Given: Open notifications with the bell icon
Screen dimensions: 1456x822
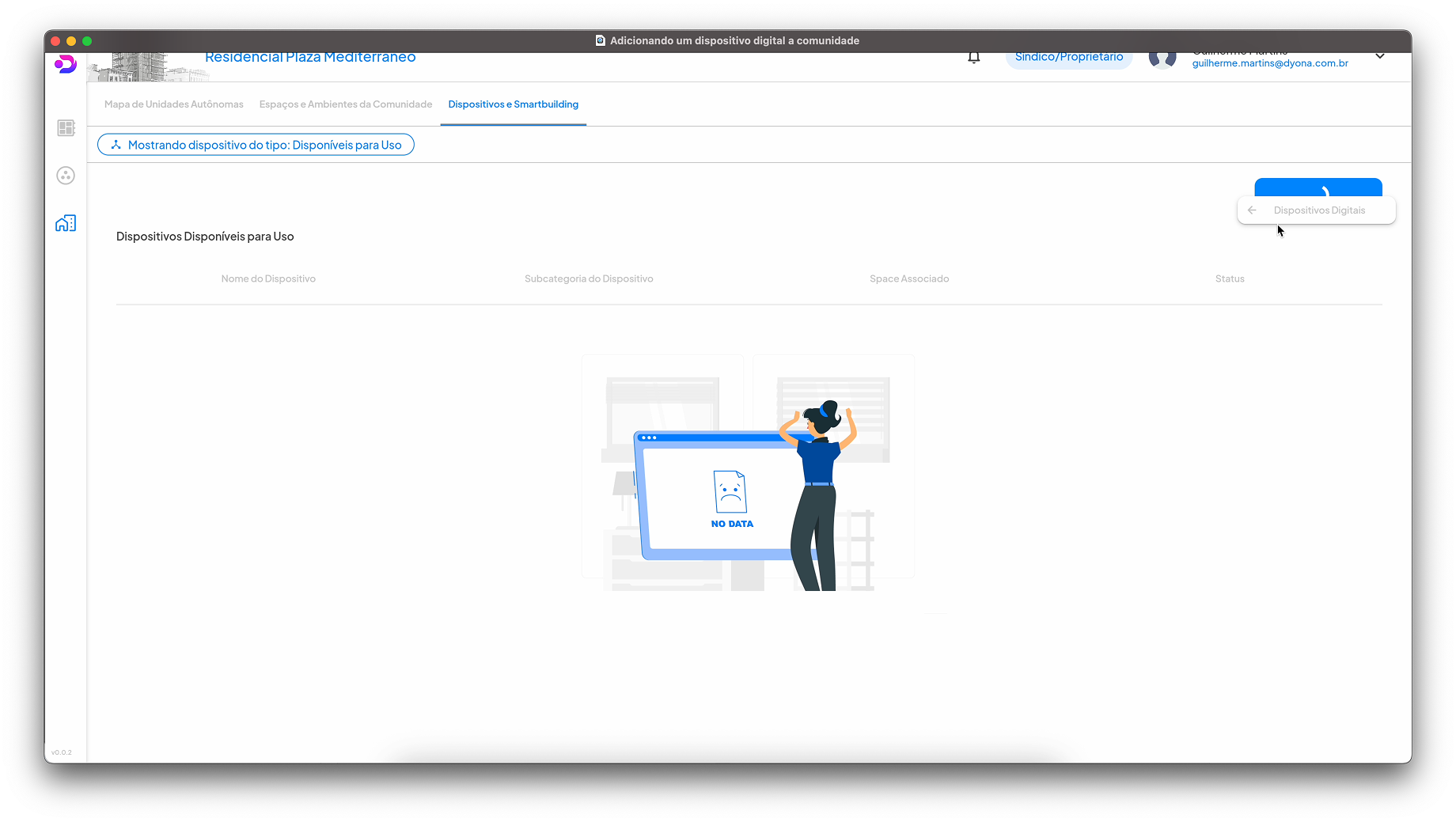Looking at the screenshot, I should [x=974, y=57].
